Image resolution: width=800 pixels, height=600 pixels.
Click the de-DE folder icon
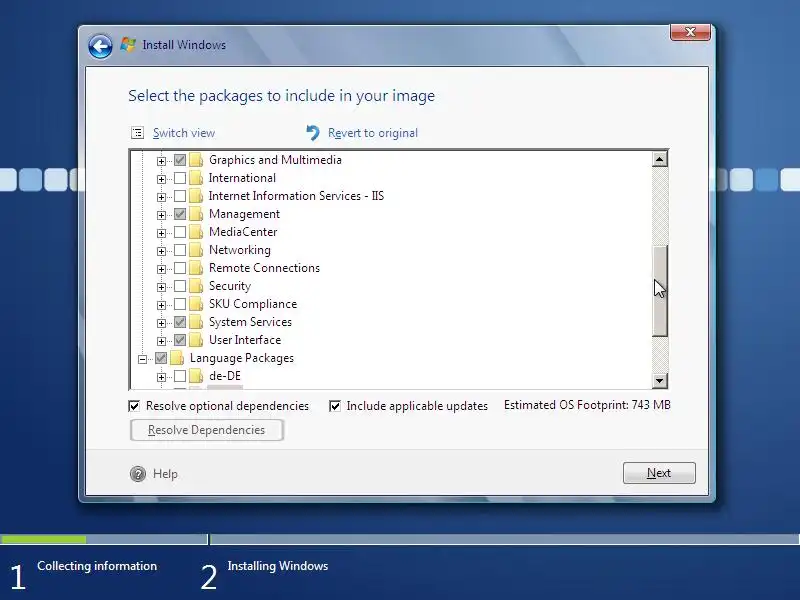pyautogui.click(x=196, y=376)
